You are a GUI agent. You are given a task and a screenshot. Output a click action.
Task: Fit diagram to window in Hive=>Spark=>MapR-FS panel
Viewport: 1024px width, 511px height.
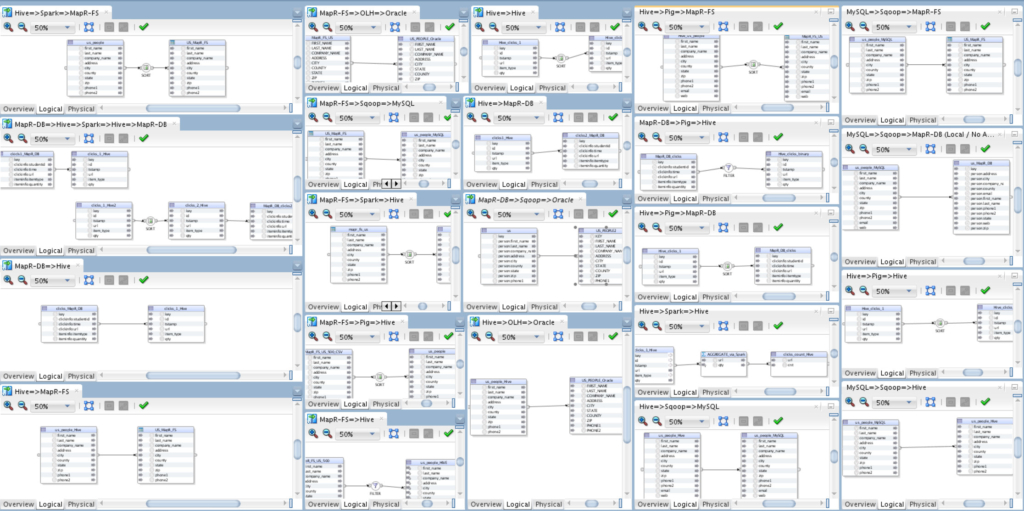tap(89, 27)
